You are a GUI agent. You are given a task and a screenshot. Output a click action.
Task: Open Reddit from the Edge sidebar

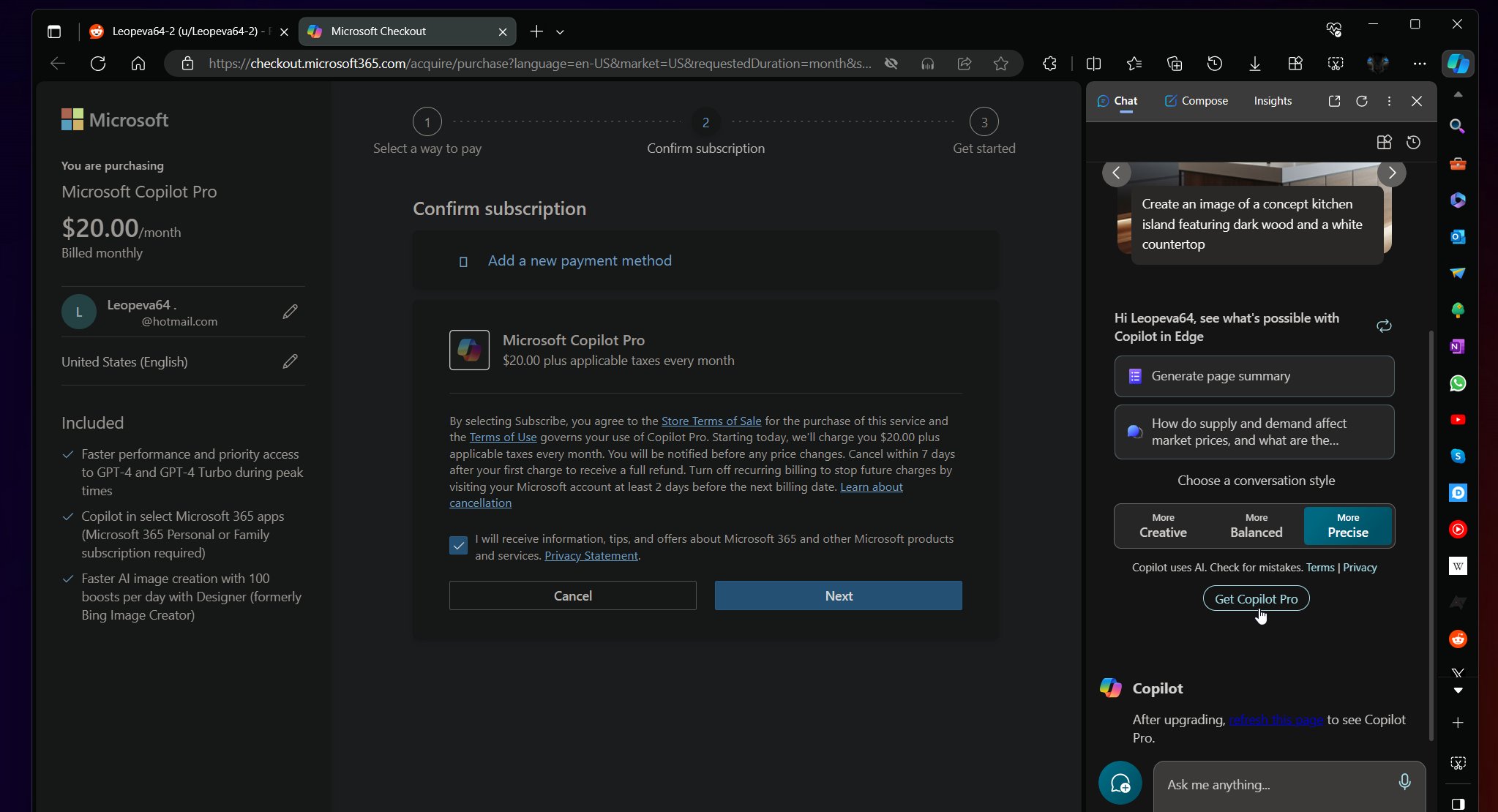coord(1458,639)
